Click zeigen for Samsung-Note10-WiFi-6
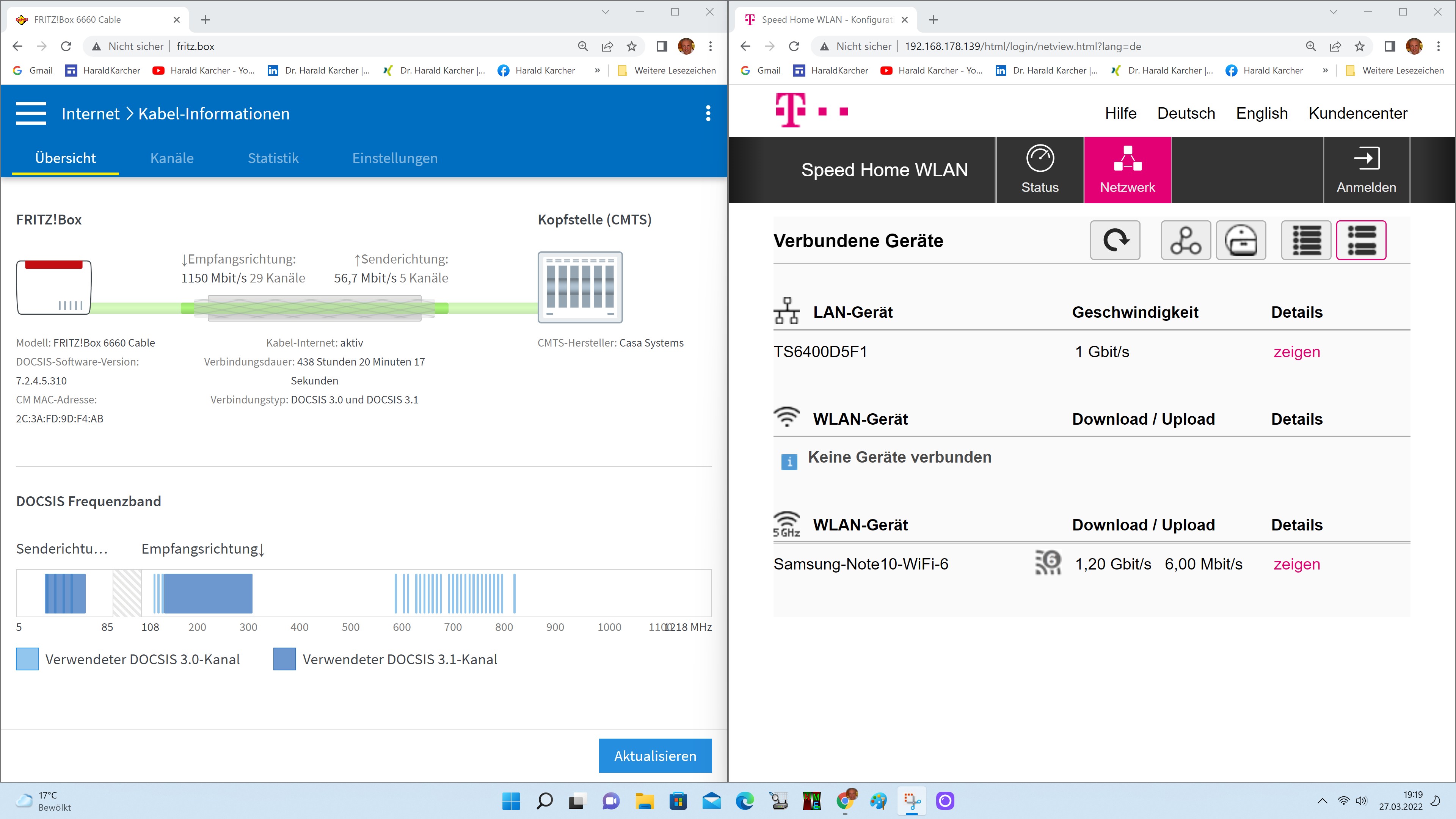This screenshot has width=1456, height=819. [1297, 564]
